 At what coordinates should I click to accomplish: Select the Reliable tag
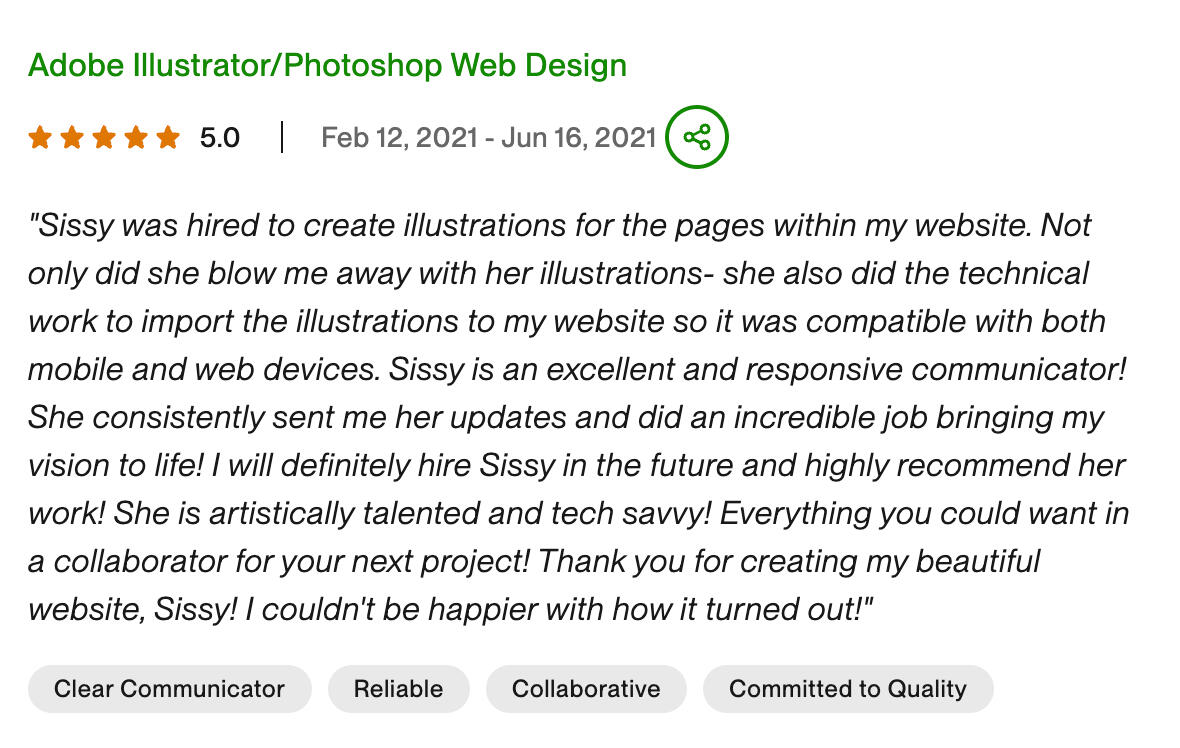point(398,689)
